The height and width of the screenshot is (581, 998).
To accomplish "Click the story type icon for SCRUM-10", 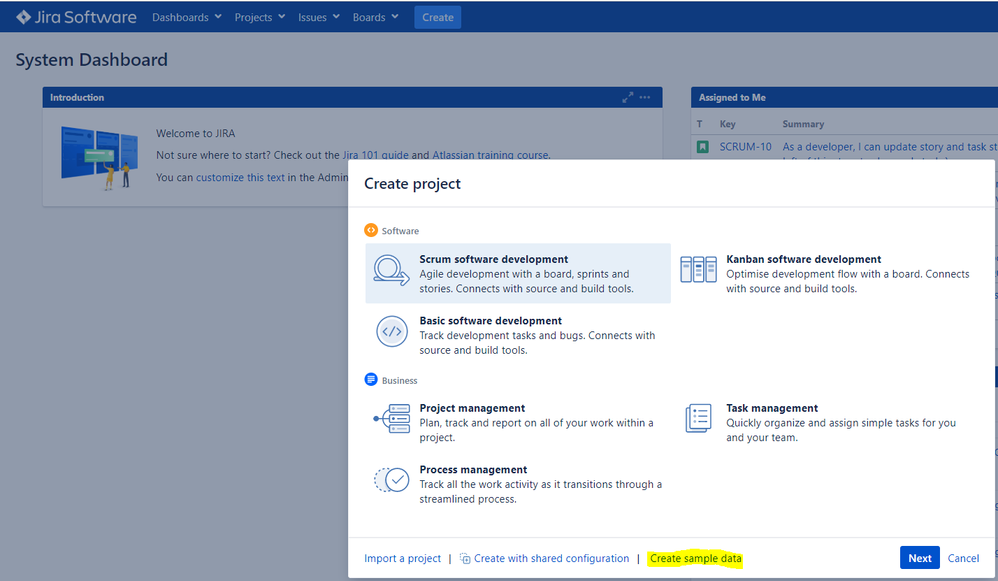I will 703,147.
